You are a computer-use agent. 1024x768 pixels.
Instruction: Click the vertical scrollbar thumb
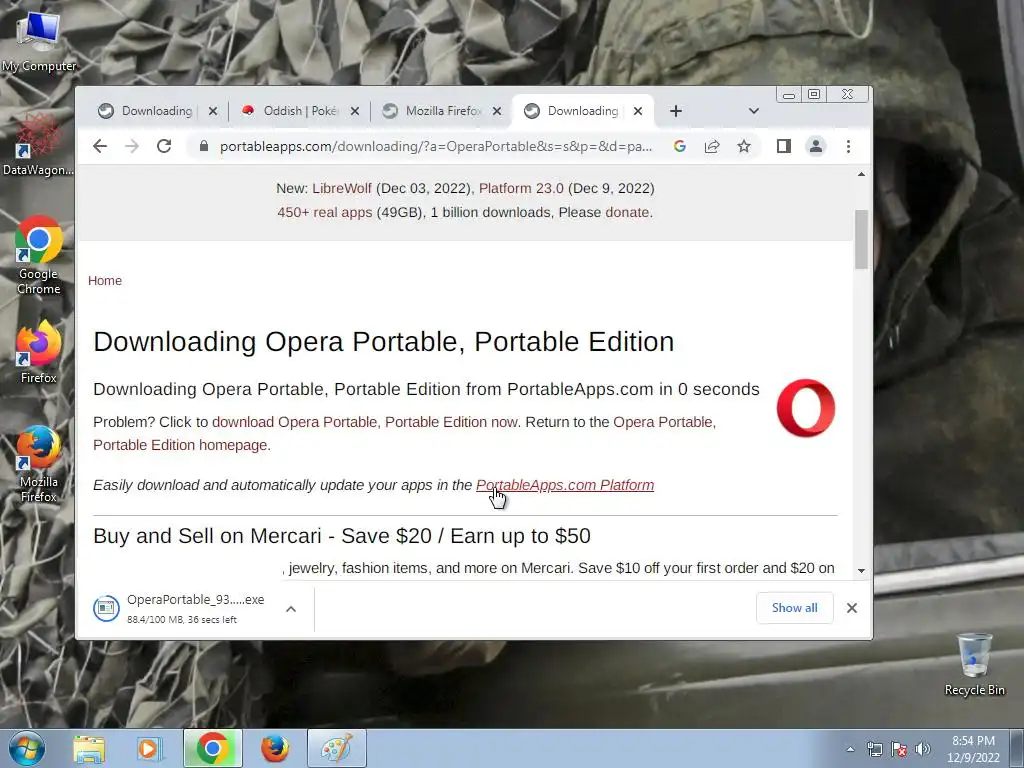coord(861,239)
